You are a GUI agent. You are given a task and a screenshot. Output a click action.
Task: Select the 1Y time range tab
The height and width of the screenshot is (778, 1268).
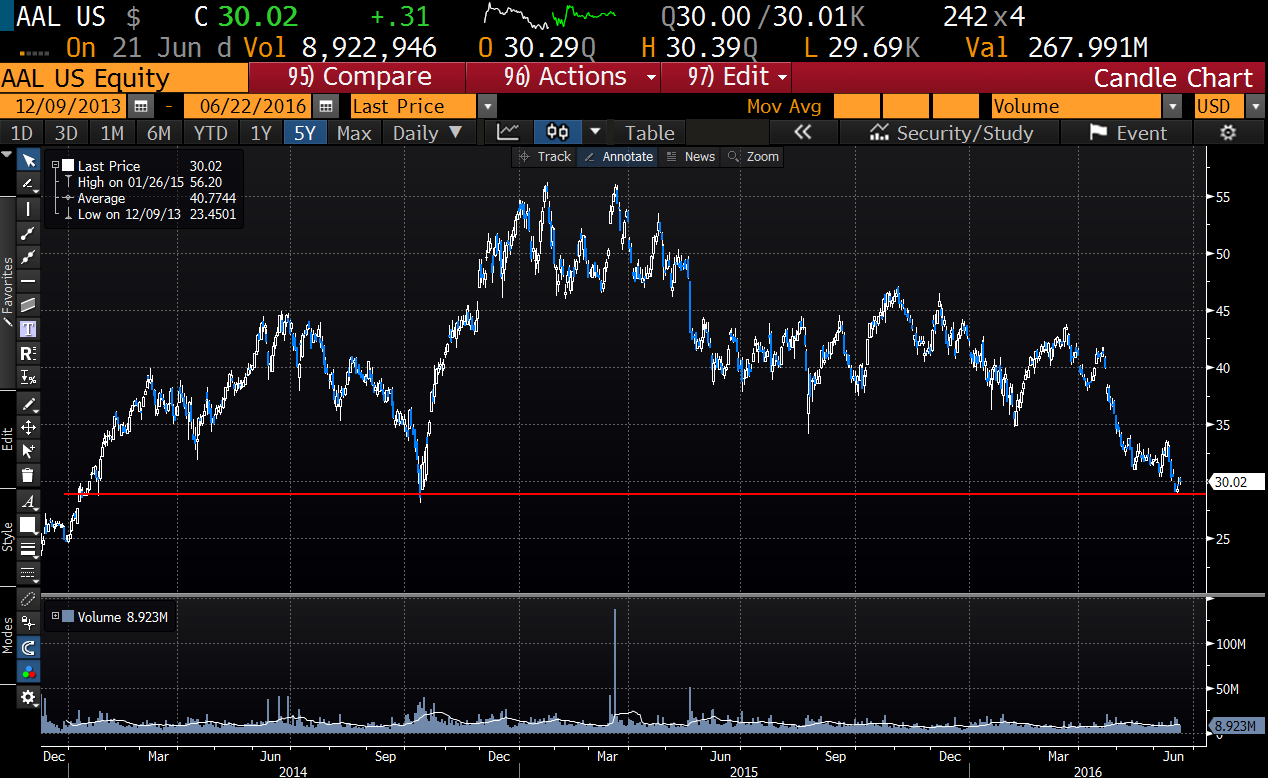point(260,133)
